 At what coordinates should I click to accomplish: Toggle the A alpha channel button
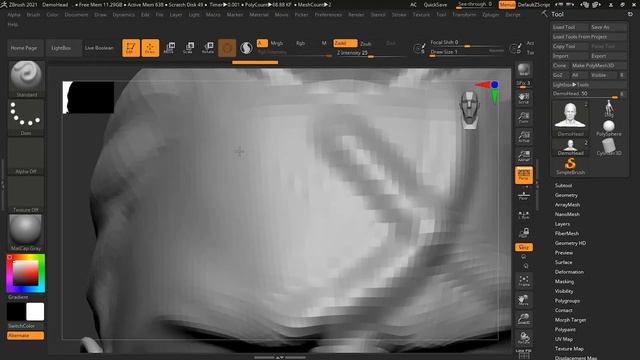point(262,43)
